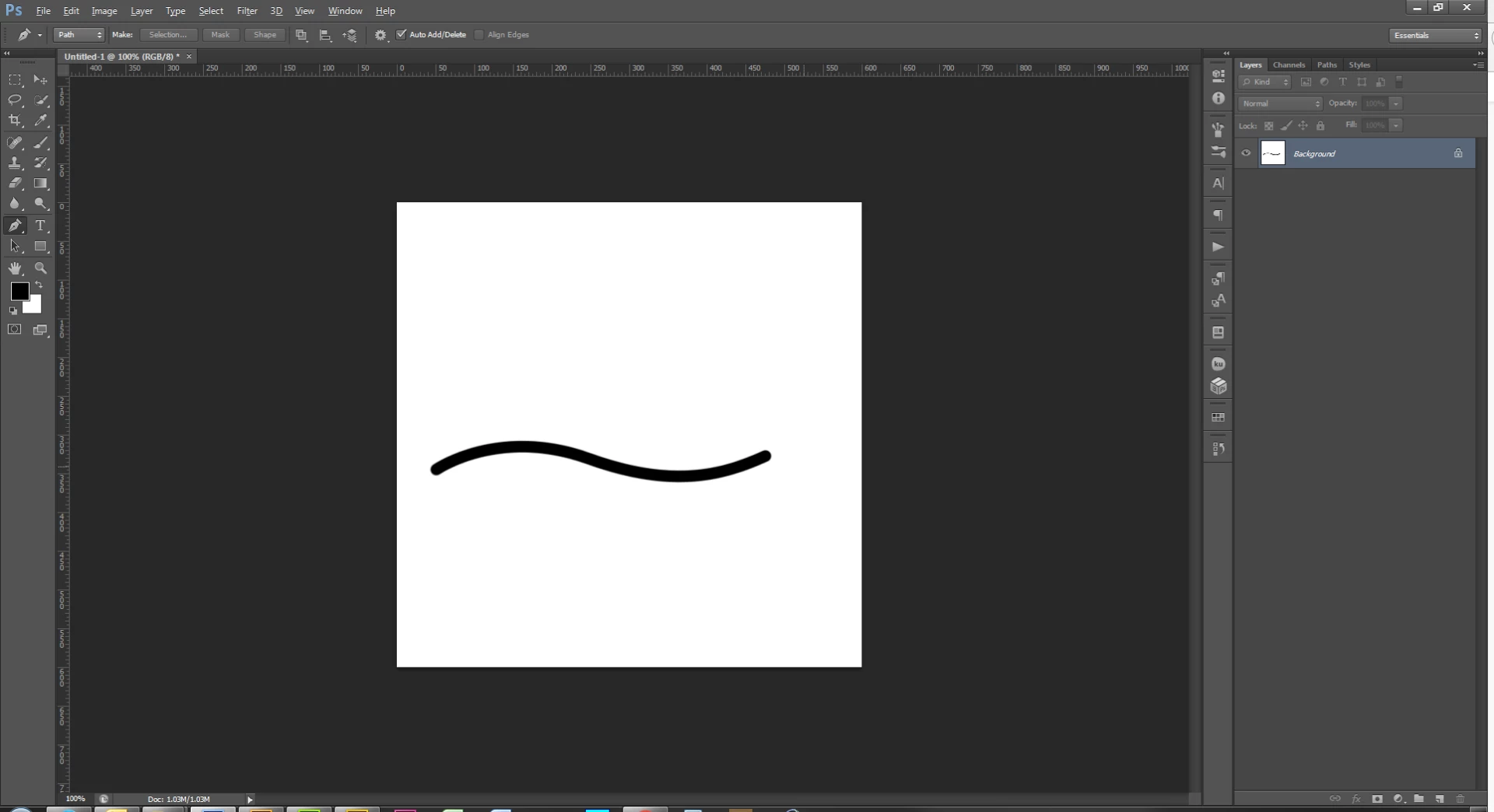Select the Gradient tool
This screenshot has width=1494, height=812.
(40, 184)
